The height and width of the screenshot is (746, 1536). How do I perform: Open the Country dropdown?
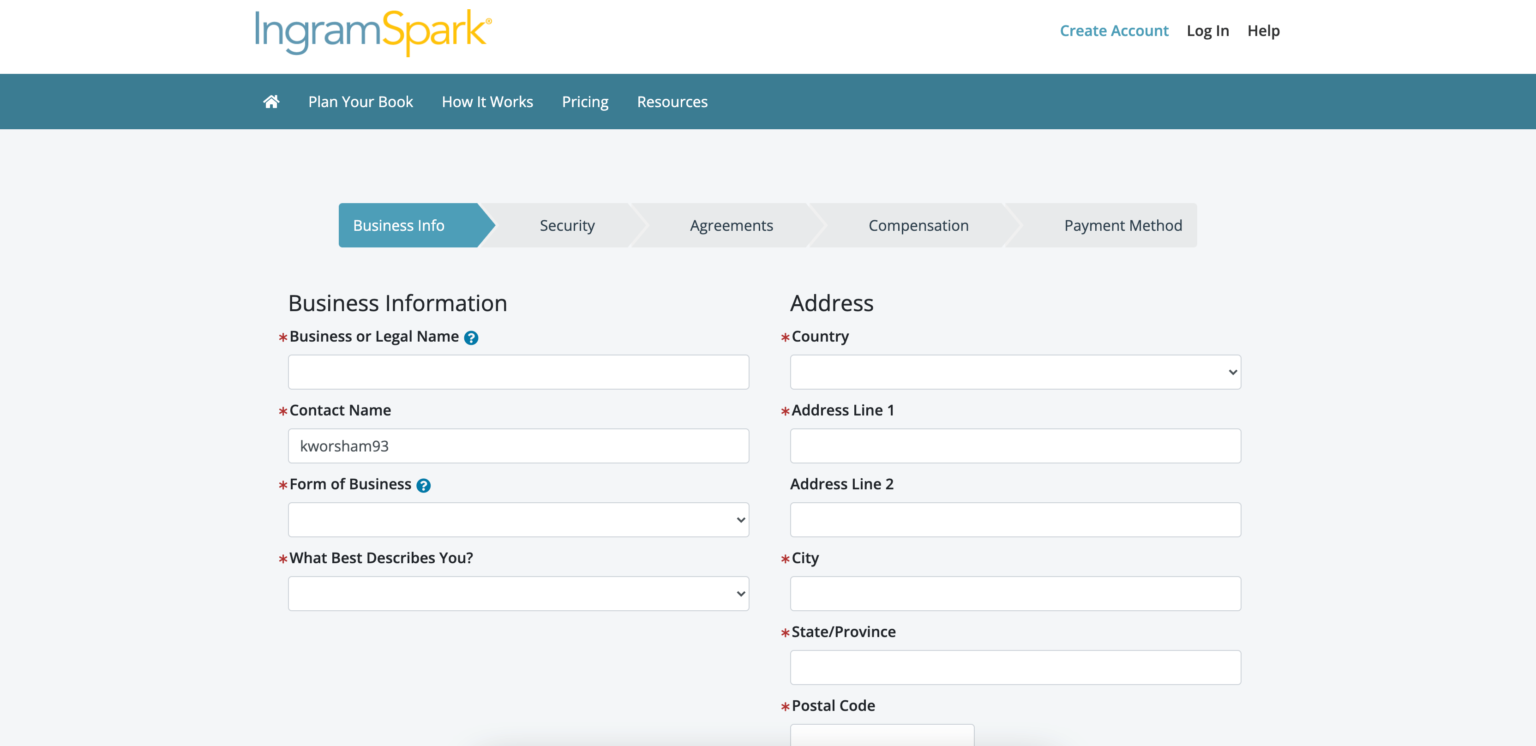[x=1014, y=371]
